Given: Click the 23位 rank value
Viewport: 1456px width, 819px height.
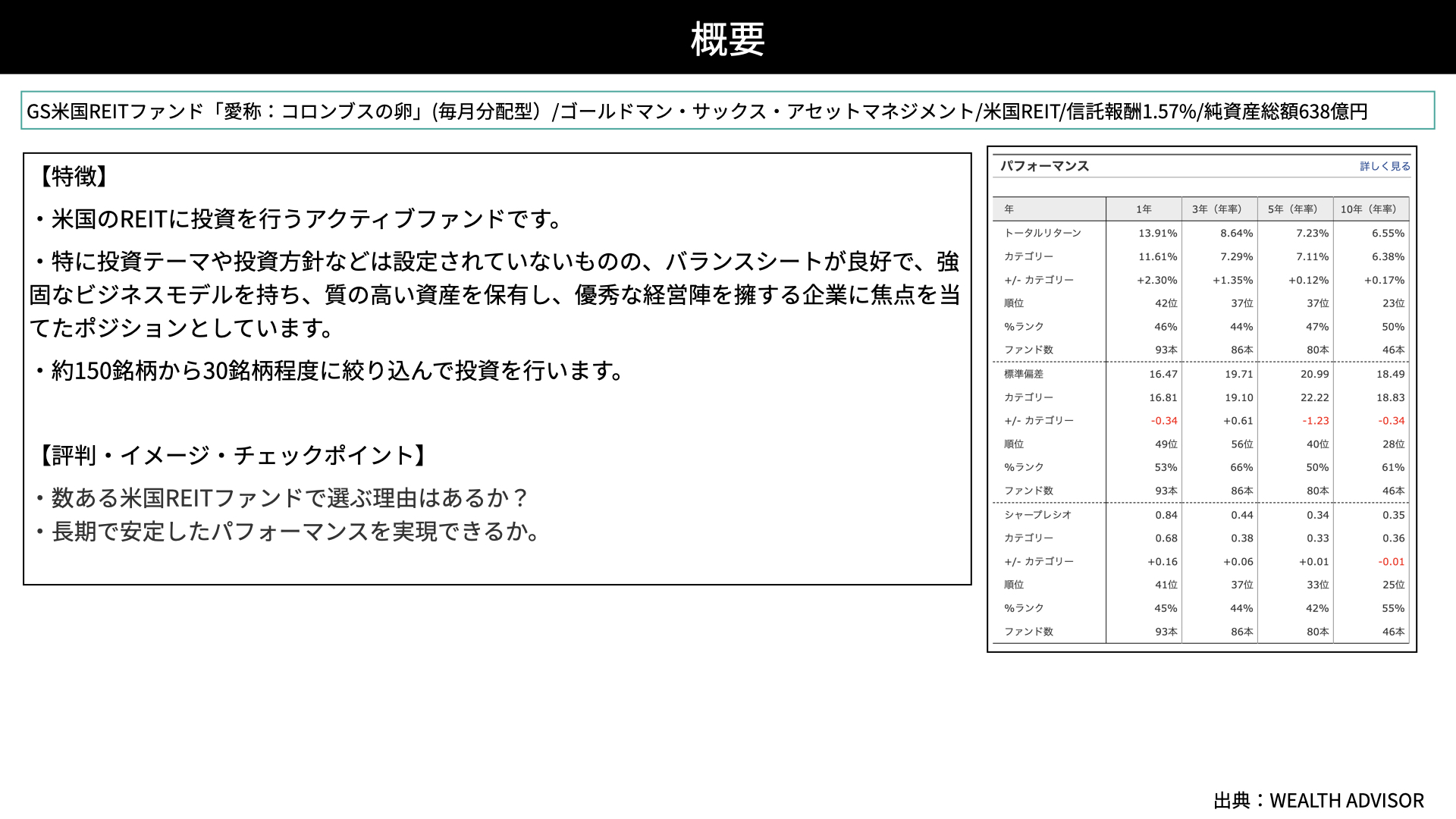Looking at the screenshot, I should (x=1394, y=303).
